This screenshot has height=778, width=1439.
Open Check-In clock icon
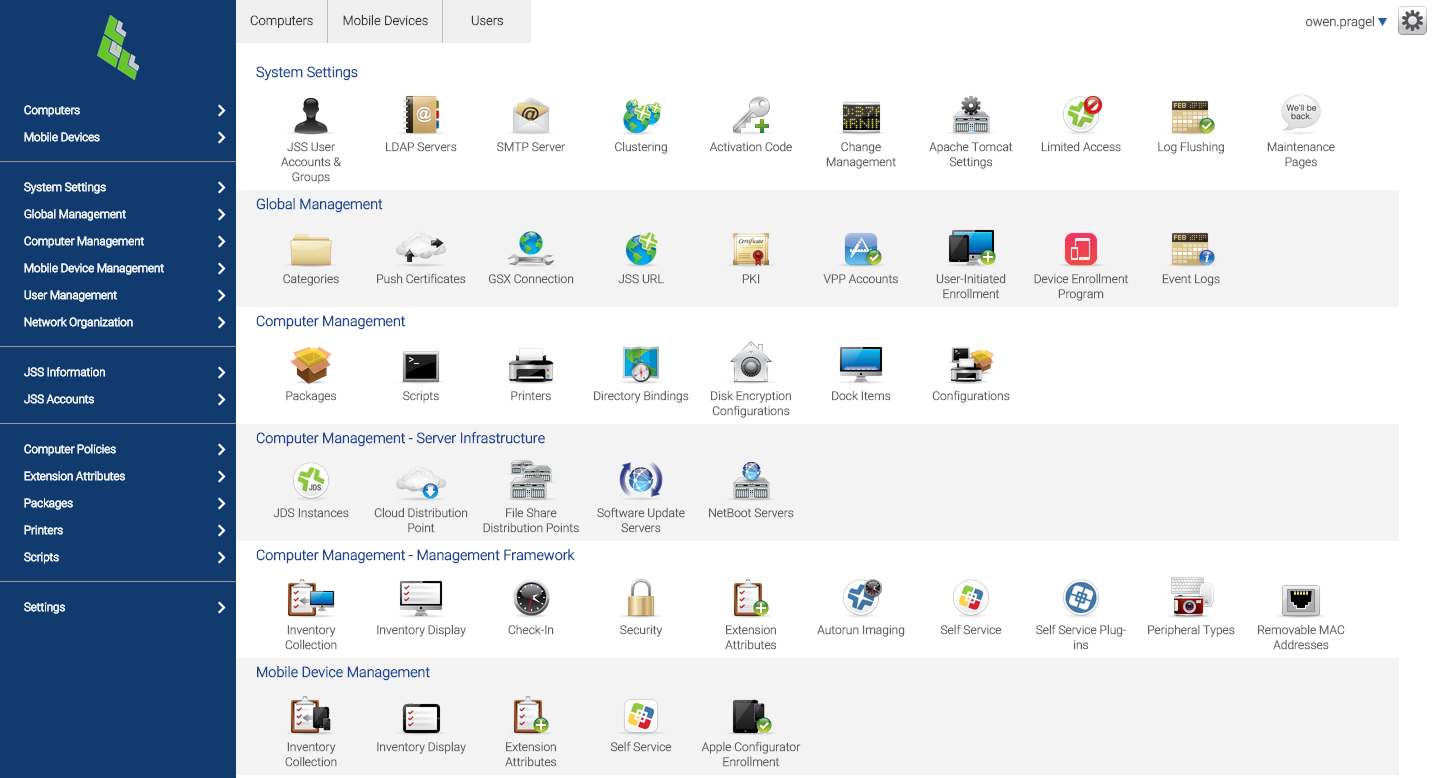point(531,599)
